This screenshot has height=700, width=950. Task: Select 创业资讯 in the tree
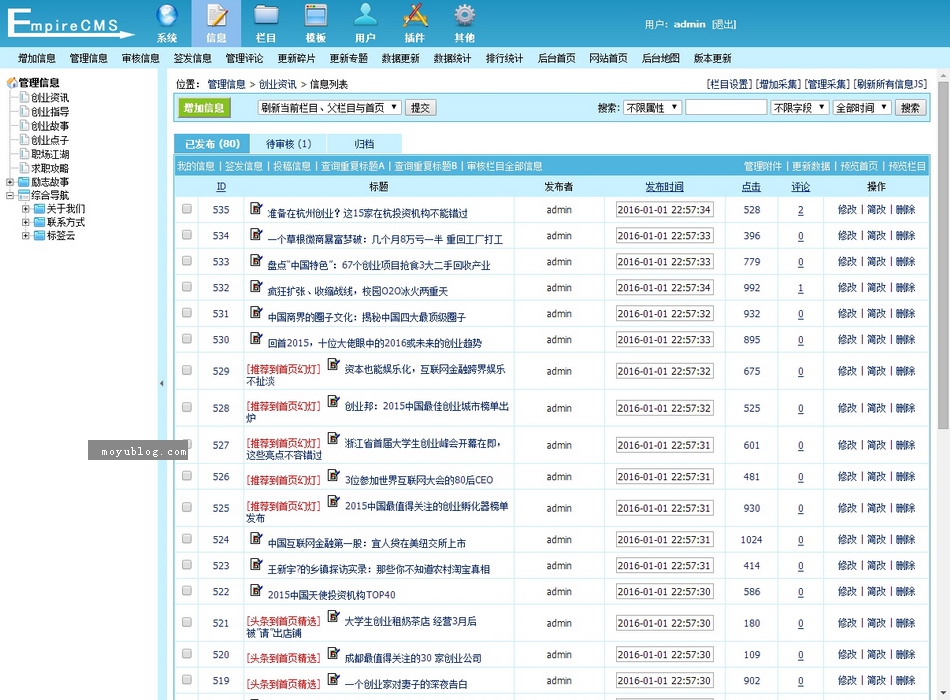[50, 98]
